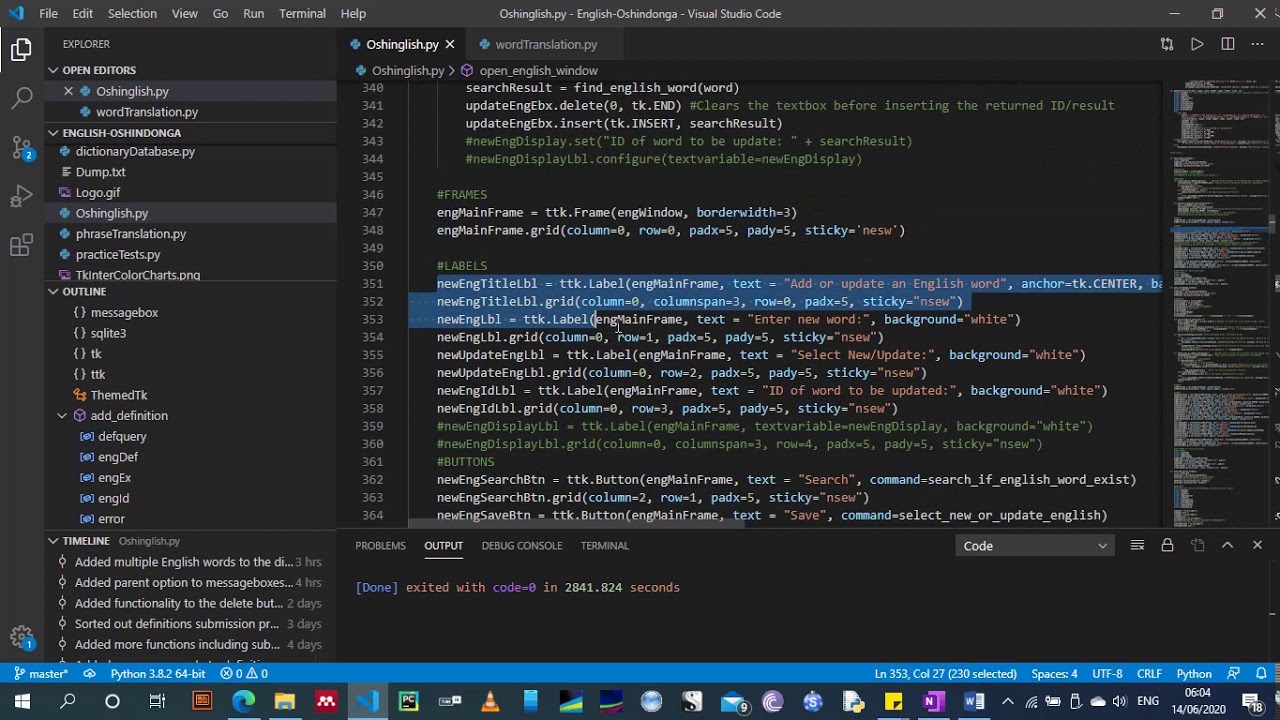The width and height of the screenshot is (1280, 720).
Task: Switch to the Problems panel tab
Action: tap(381, 545)
